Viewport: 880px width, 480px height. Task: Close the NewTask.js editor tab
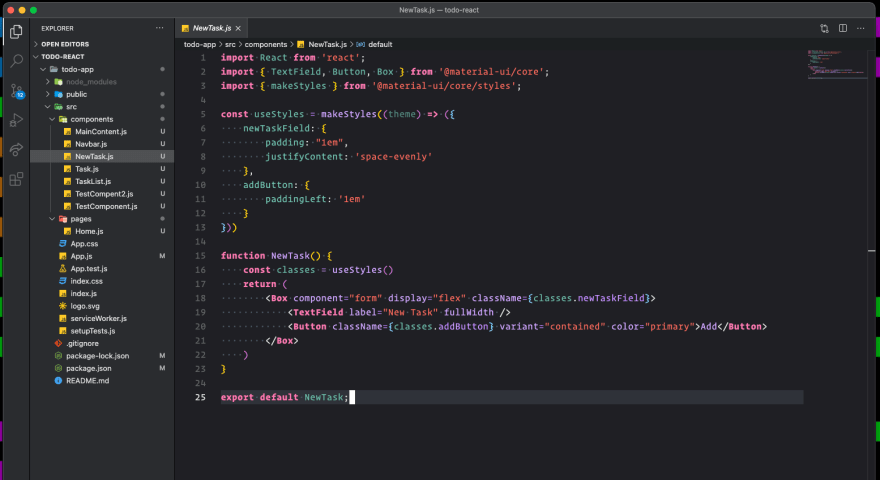(x=238, y=28)
